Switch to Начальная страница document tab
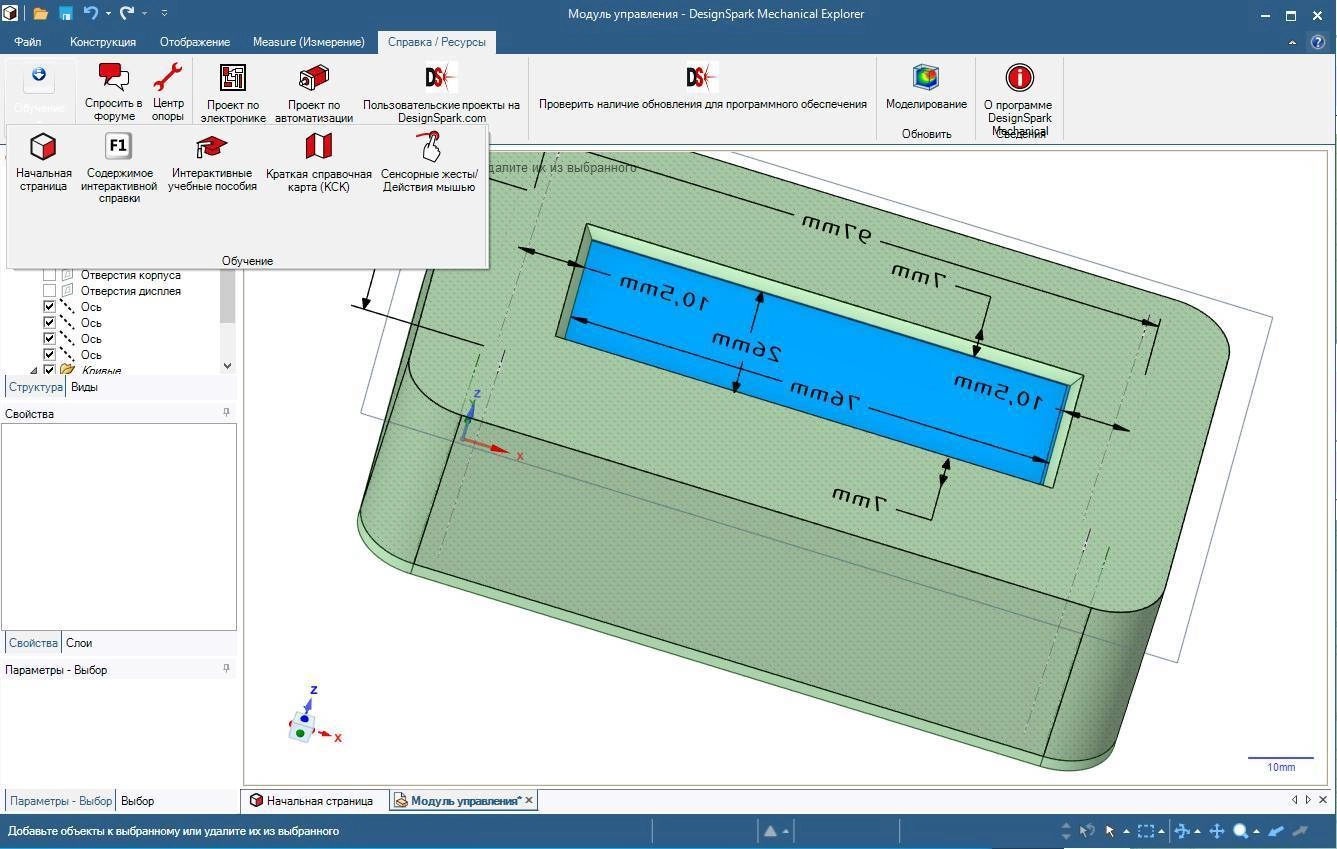The width and height of the screenshot is (1337, 849). tap(311, 801)
